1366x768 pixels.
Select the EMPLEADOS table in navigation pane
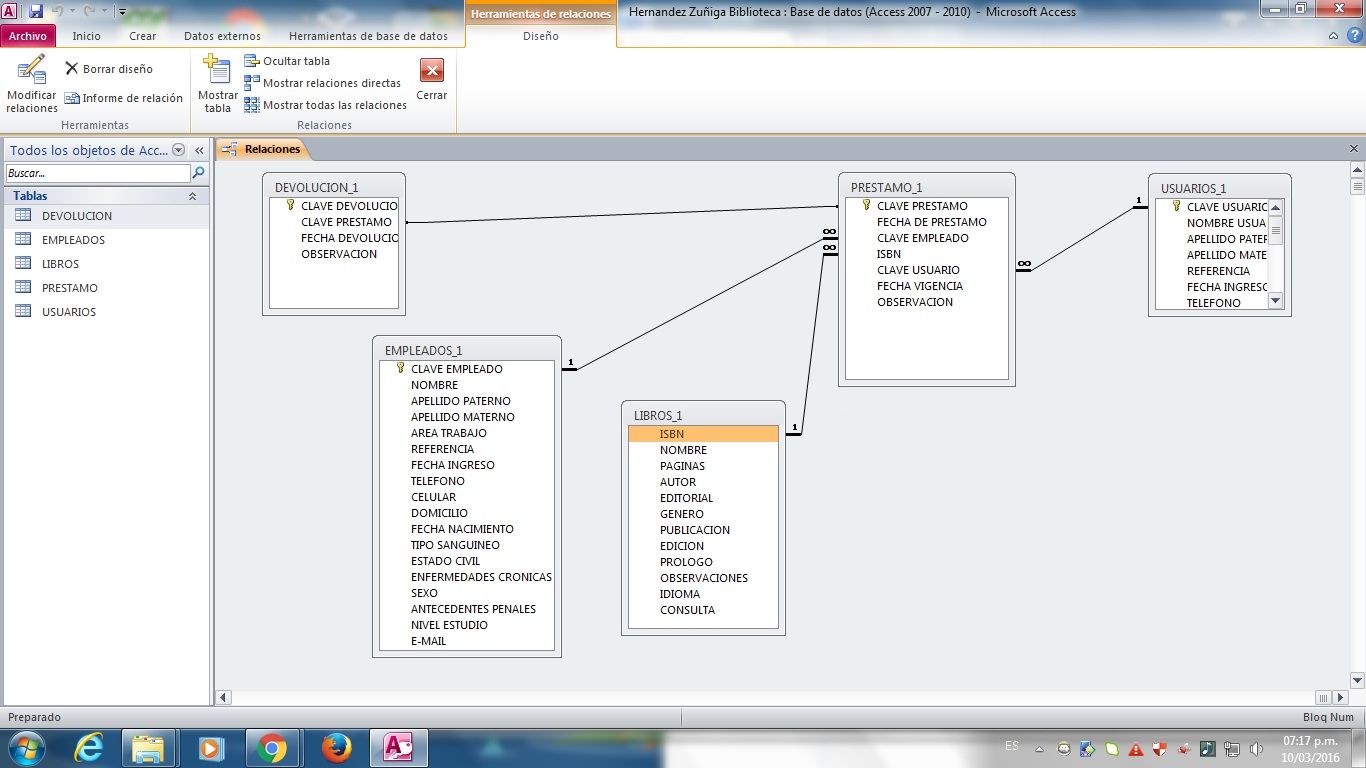[x=72, y=240]
